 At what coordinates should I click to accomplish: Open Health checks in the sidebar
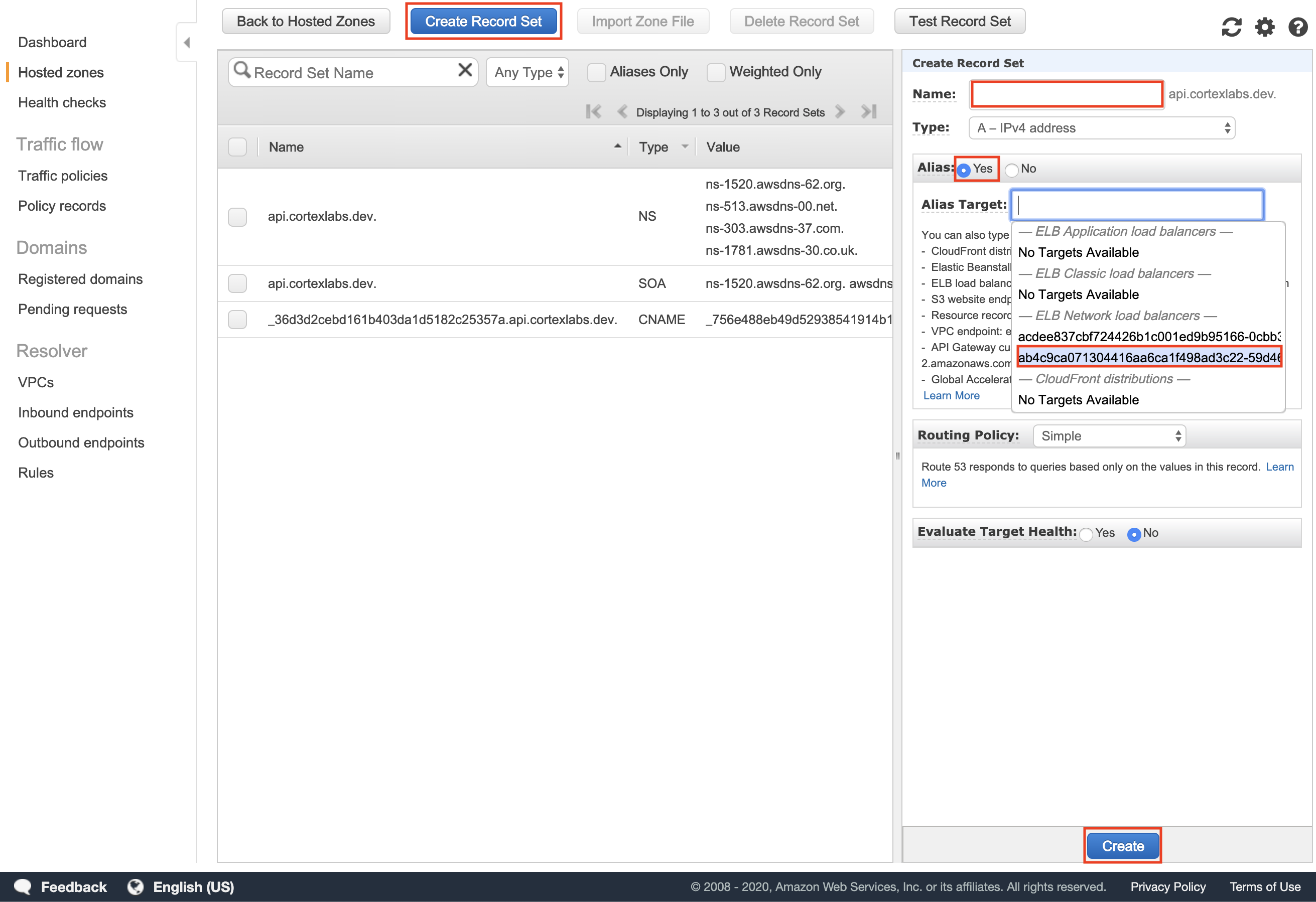62,102
